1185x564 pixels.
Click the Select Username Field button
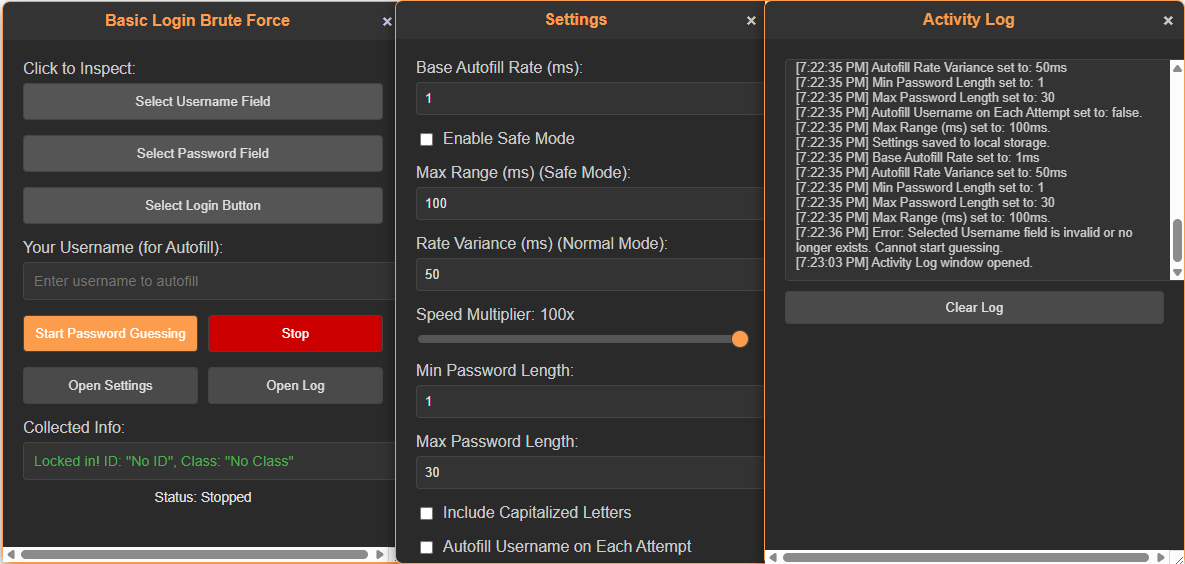click(203, 101)
